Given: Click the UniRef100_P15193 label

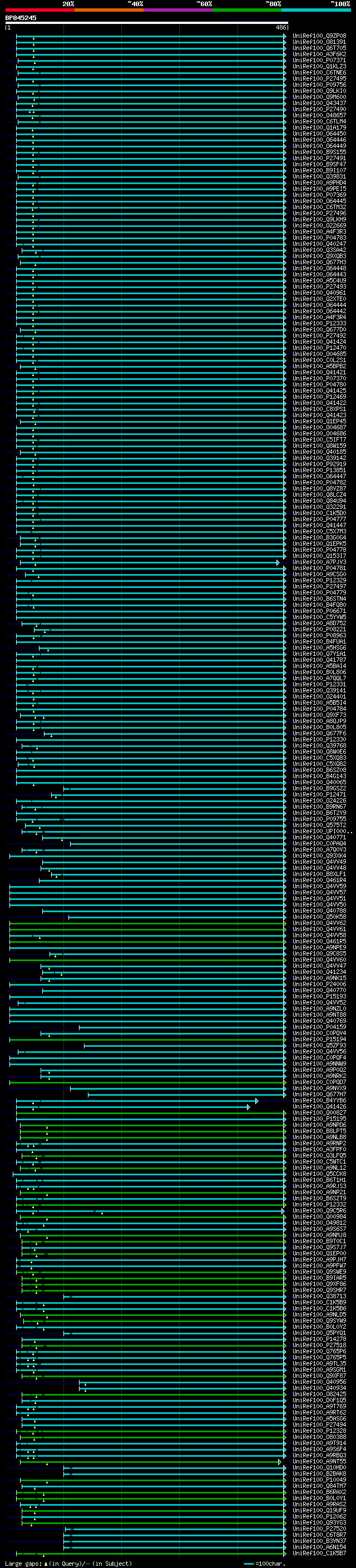Looking at the screenshot, I should pos(319,996).
